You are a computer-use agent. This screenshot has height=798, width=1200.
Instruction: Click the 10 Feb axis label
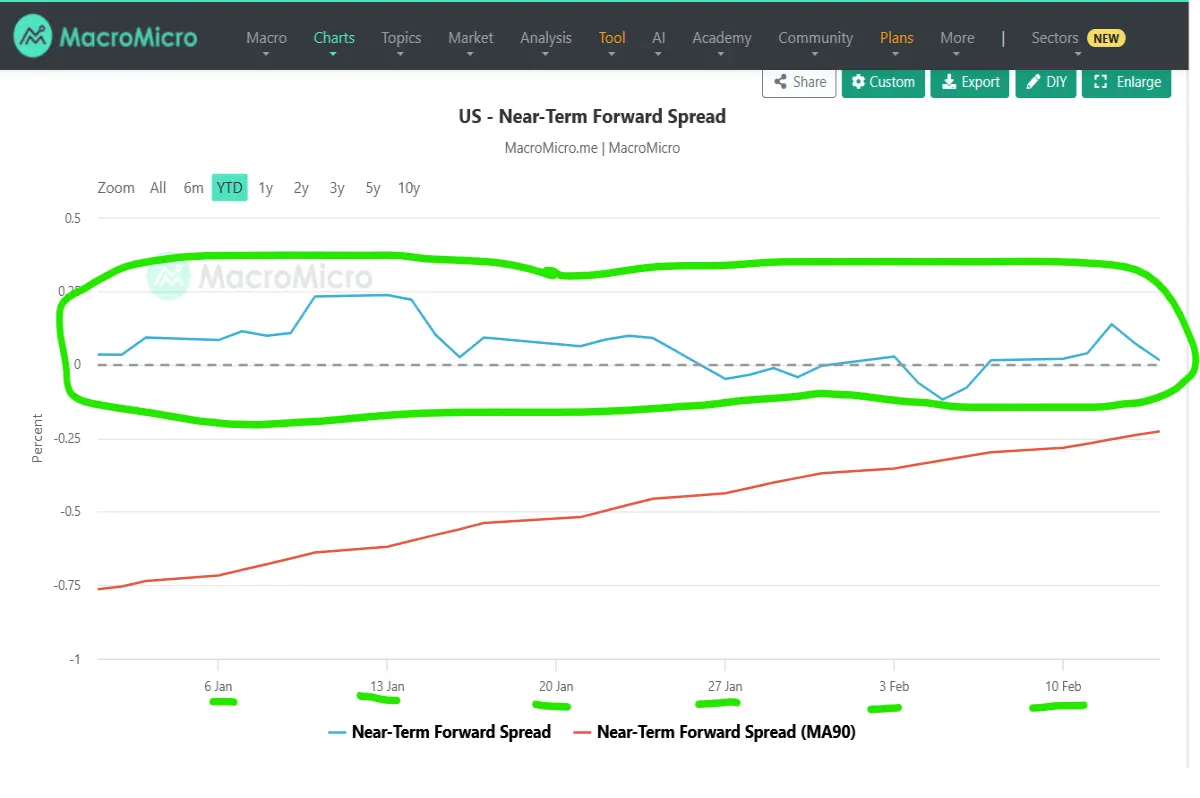pyautogui.click(x=1063, y=686)
